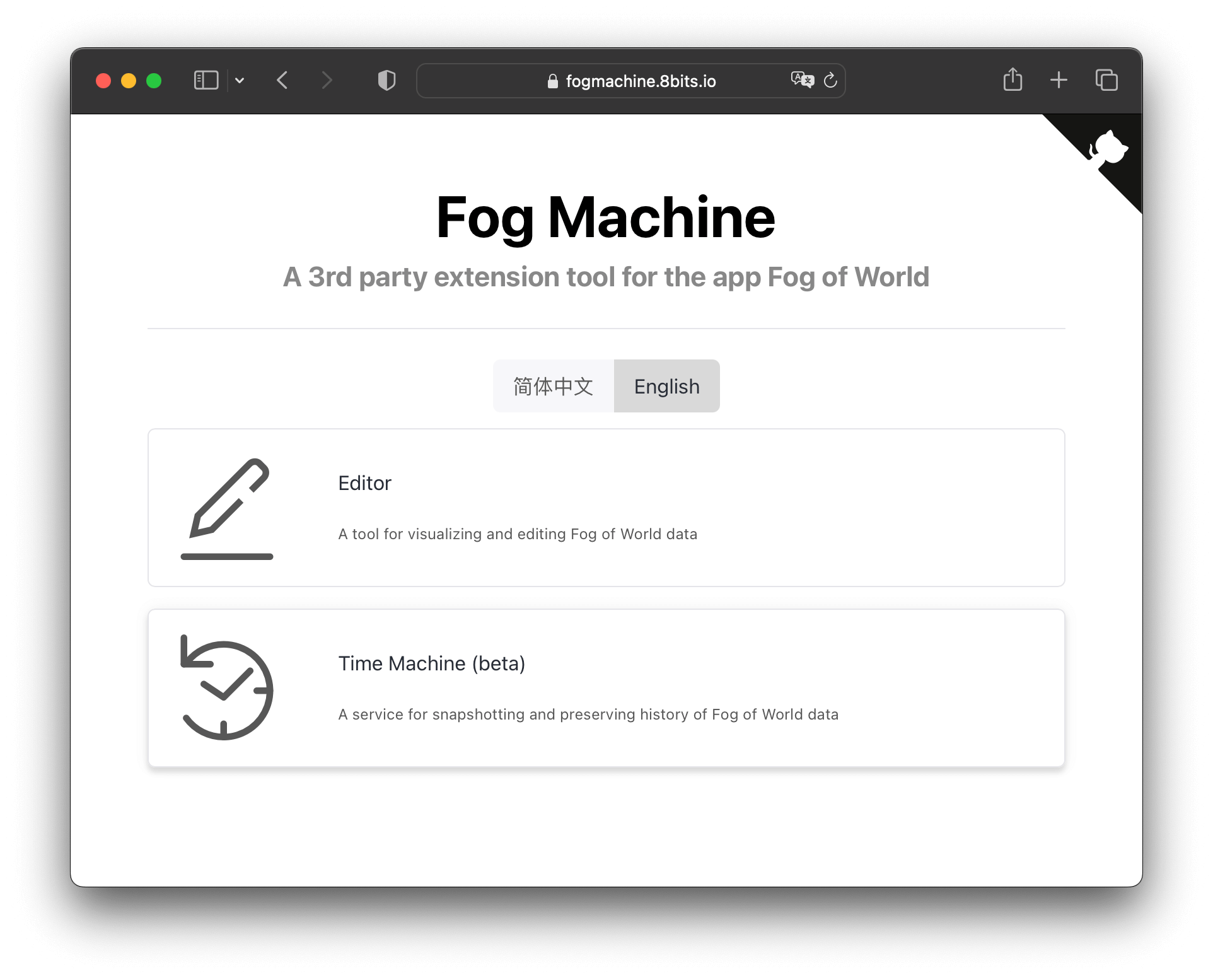Screen dimensions: 1213x980
Task: Expand the sidebar dropdown chevron
Action: [240, 81]
